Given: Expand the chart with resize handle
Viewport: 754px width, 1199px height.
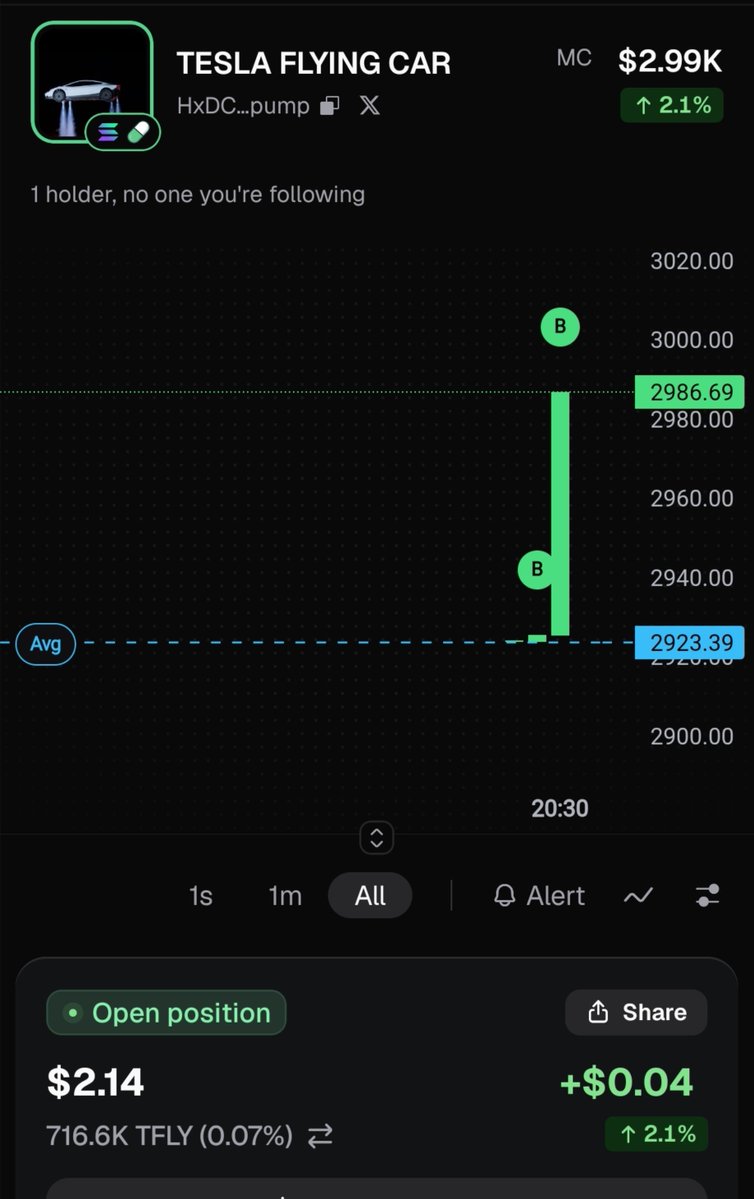Looking at the screenshot, I should [376, 838].
